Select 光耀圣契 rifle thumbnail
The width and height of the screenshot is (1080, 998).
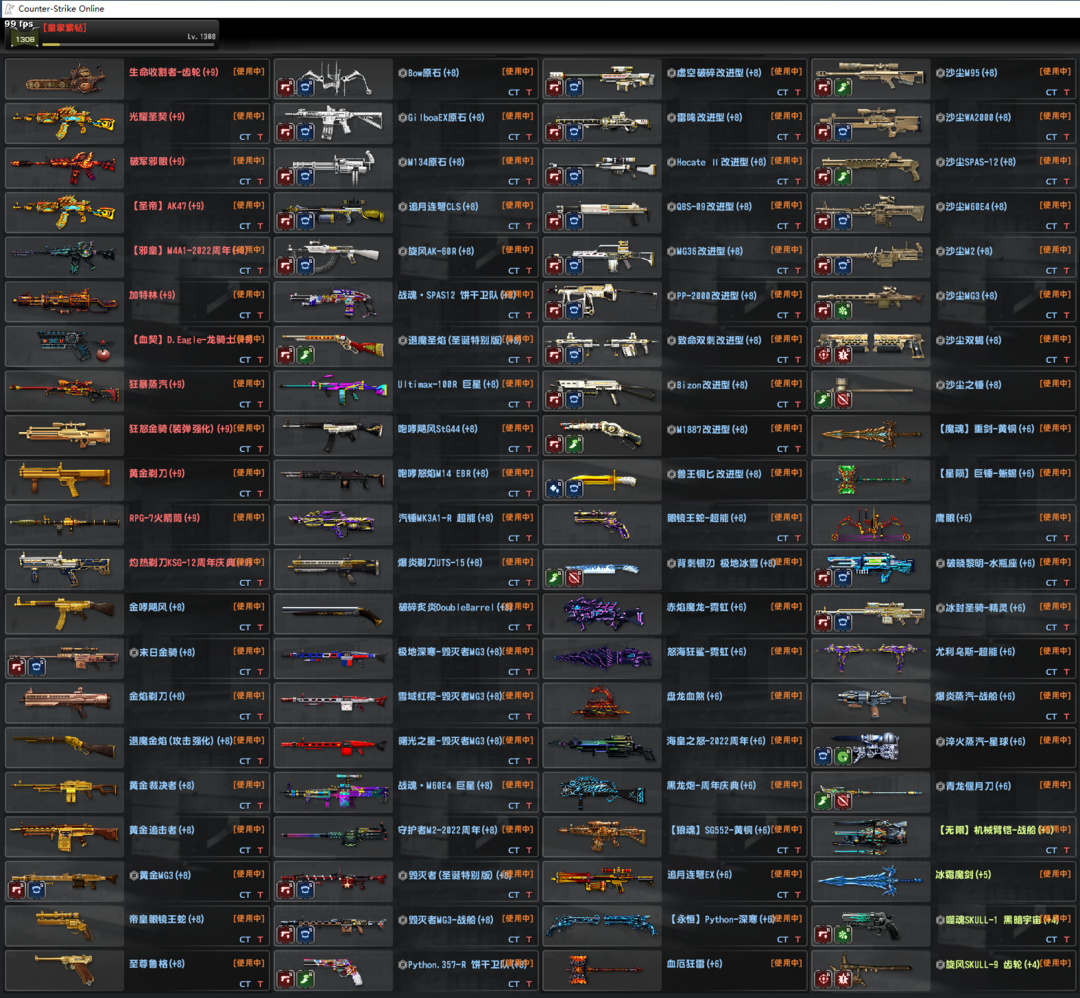[x=65, y=123]
